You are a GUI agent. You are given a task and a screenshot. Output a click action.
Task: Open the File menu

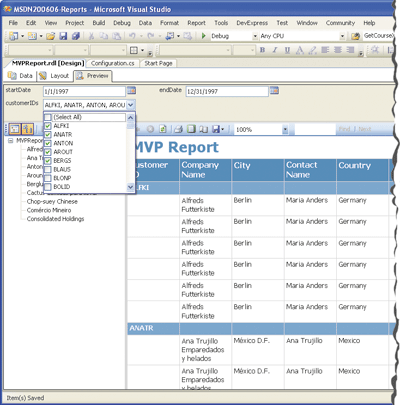(13, 23)
